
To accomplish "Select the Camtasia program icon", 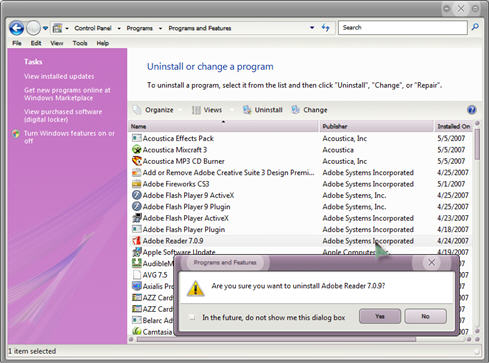I will pos(137,331).
